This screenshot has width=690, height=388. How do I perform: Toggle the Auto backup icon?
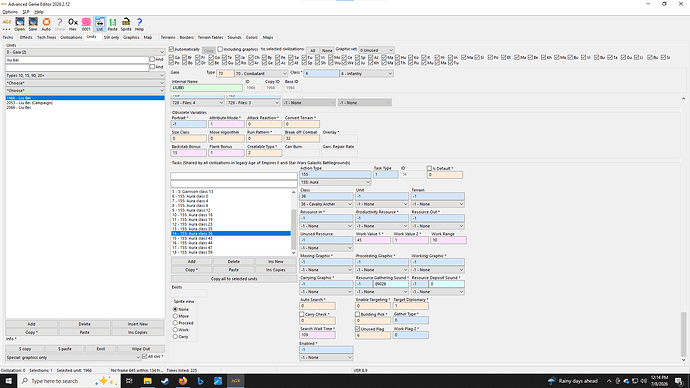(46, 24)
